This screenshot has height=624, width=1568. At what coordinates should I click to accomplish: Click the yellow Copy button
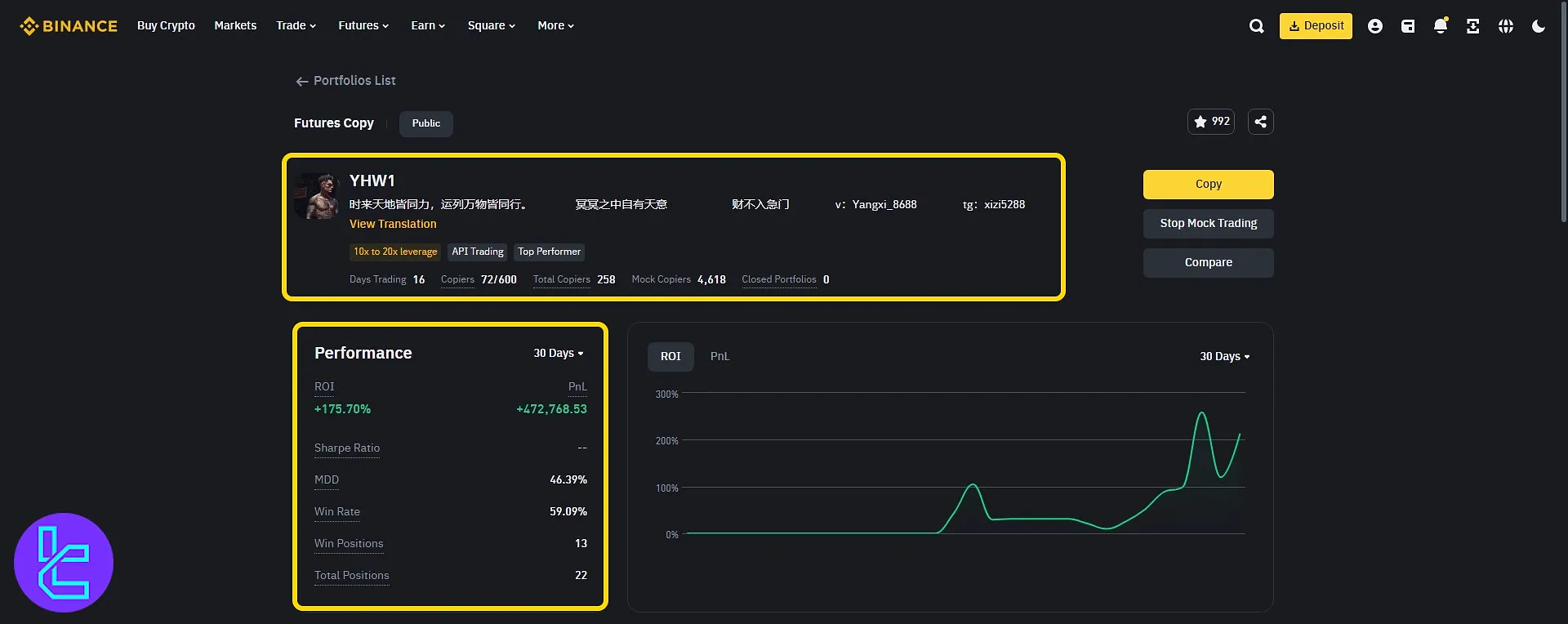click(1209, 185)
